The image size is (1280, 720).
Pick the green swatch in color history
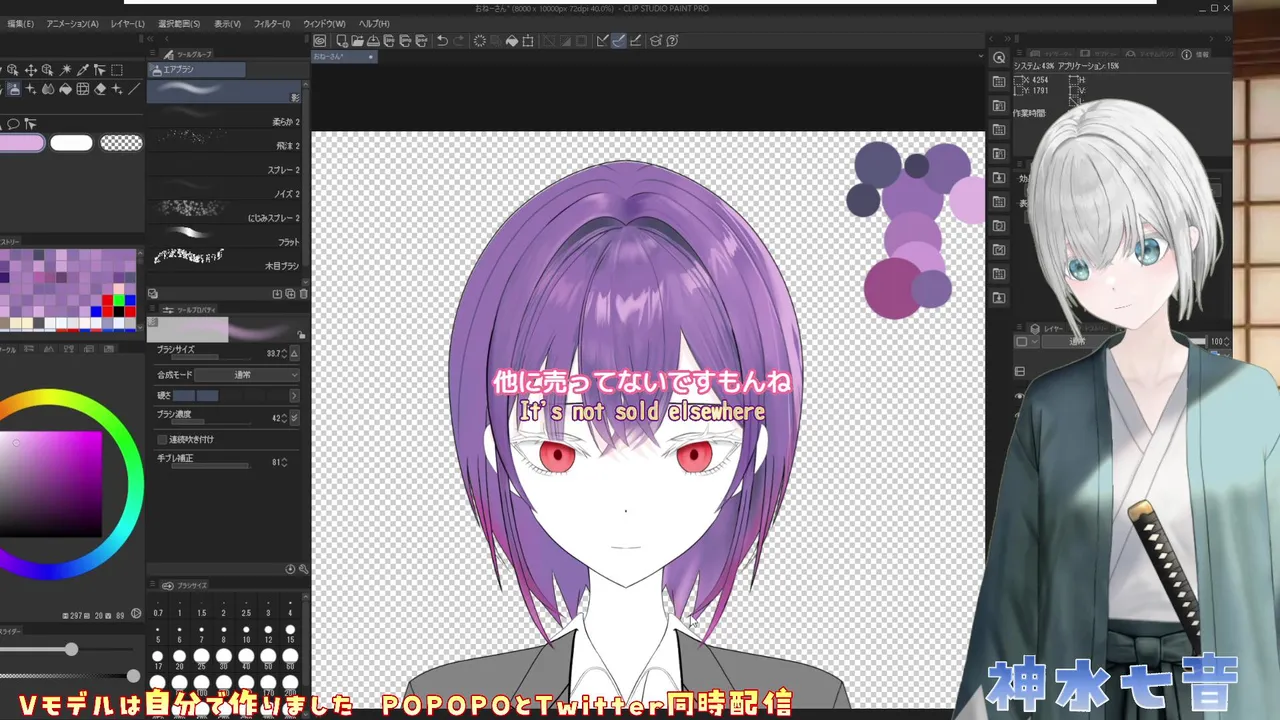coord(119,299)
